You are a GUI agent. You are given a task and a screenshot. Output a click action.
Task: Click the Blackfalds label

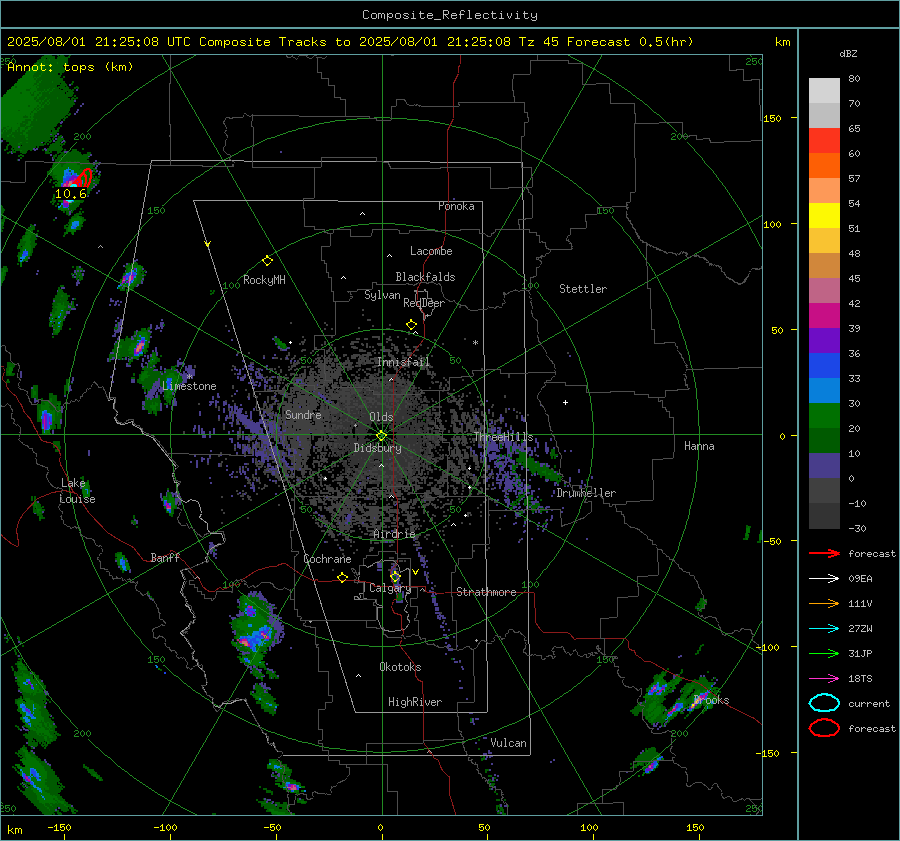(425, 277)
